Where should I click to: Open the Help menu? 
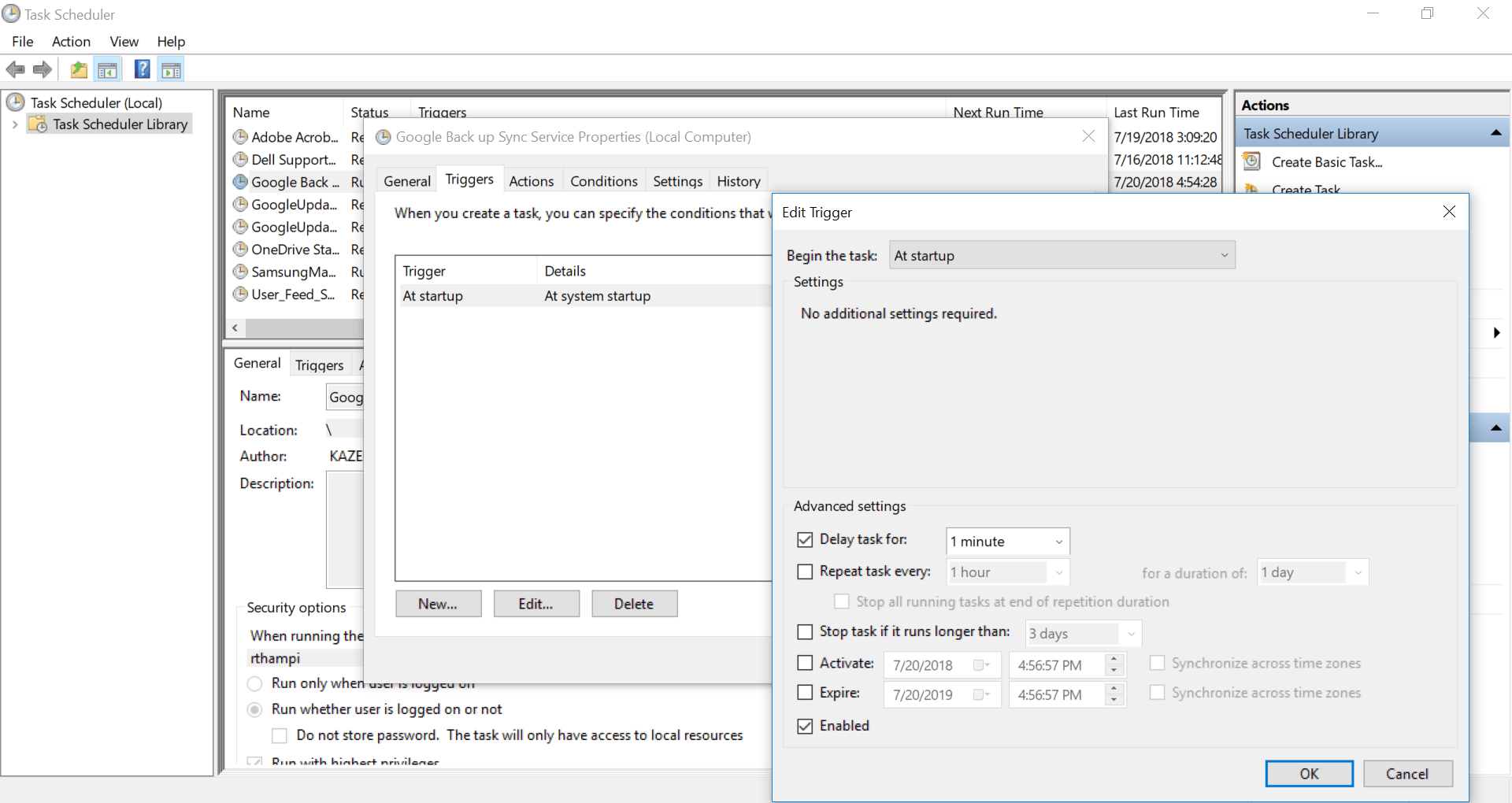(171, 42)
